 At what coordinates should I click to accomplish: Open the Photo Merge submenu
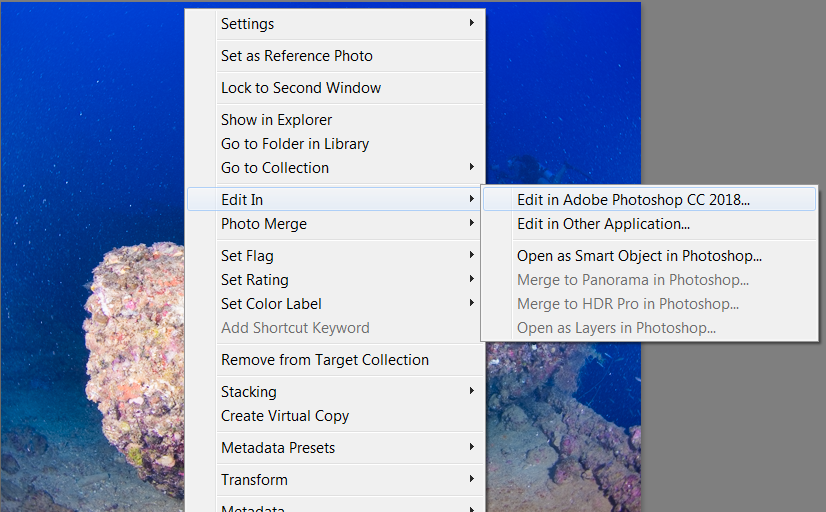(335, 224)
